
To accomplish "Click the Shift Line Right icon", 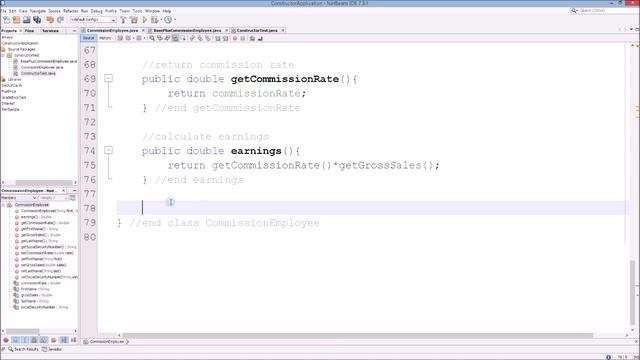I will click(225, 38).
